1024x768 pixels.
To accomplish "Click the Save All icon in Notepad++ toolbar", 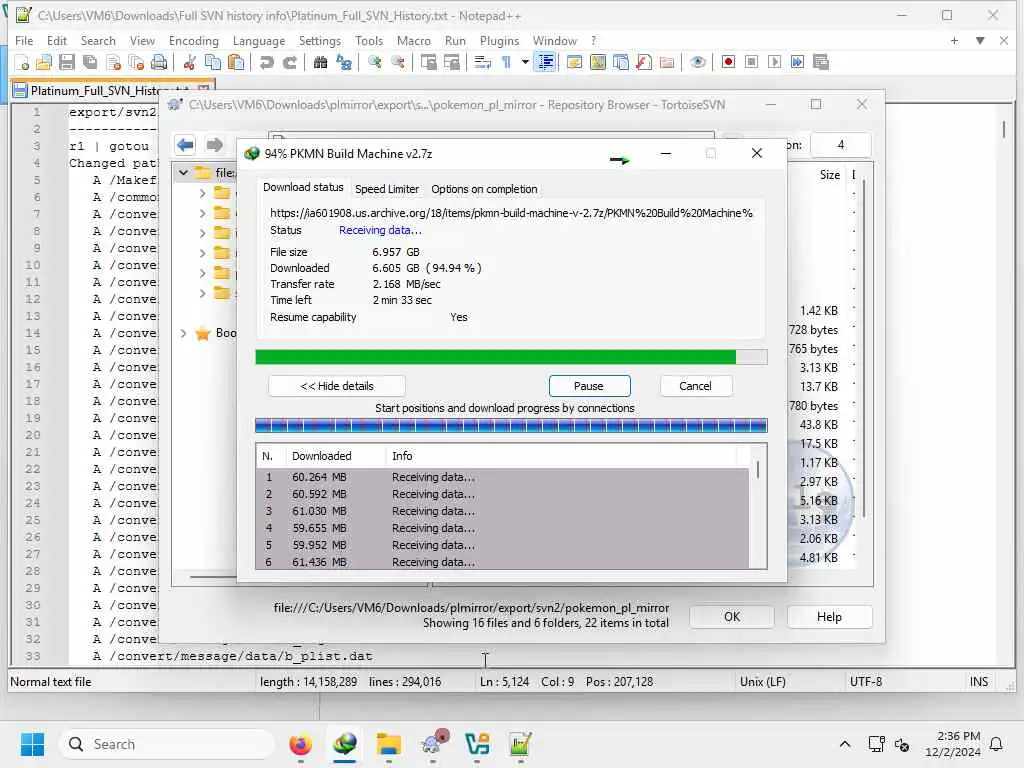I will 90,63.
